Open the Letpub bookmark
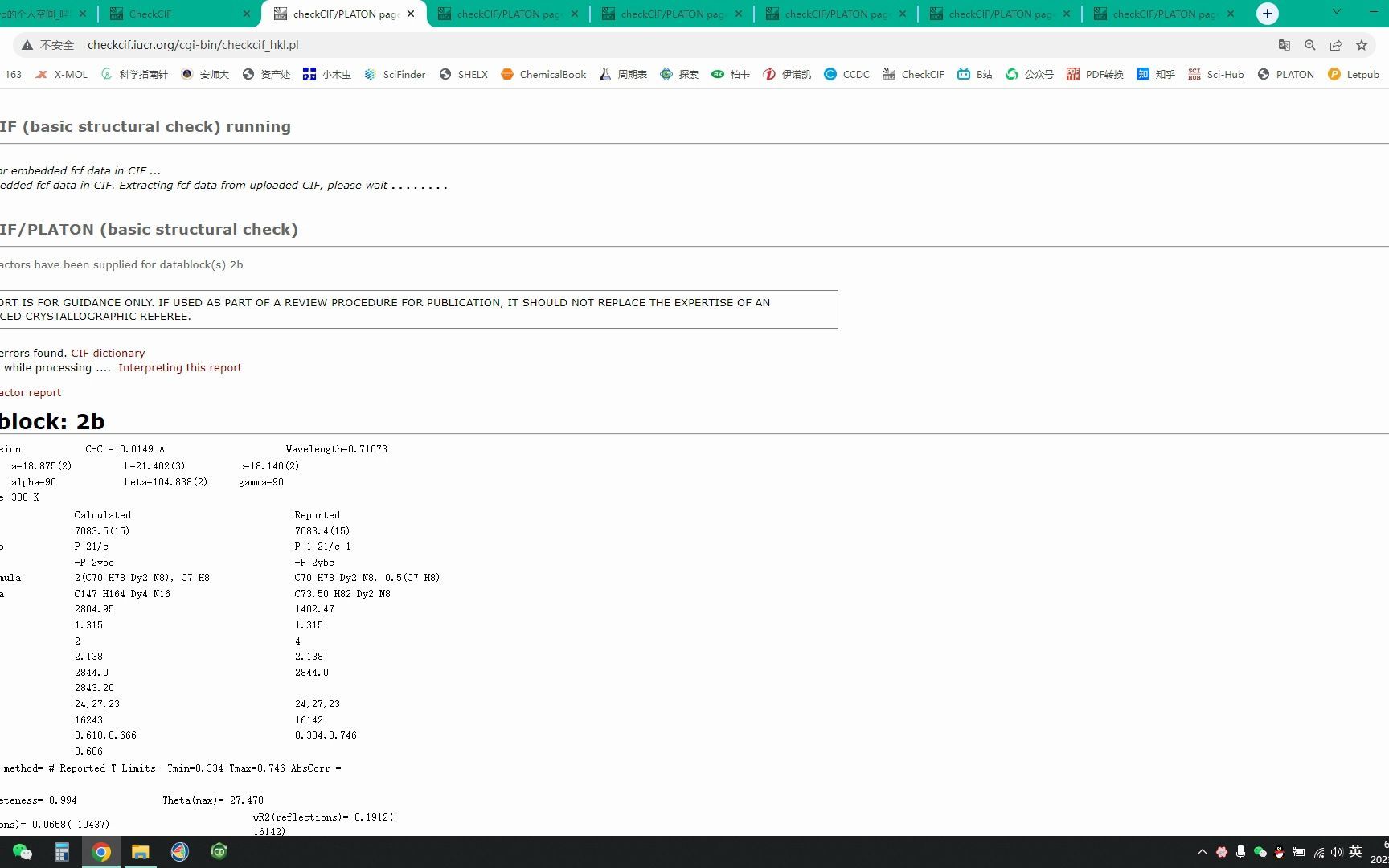 coord(1354,74)
